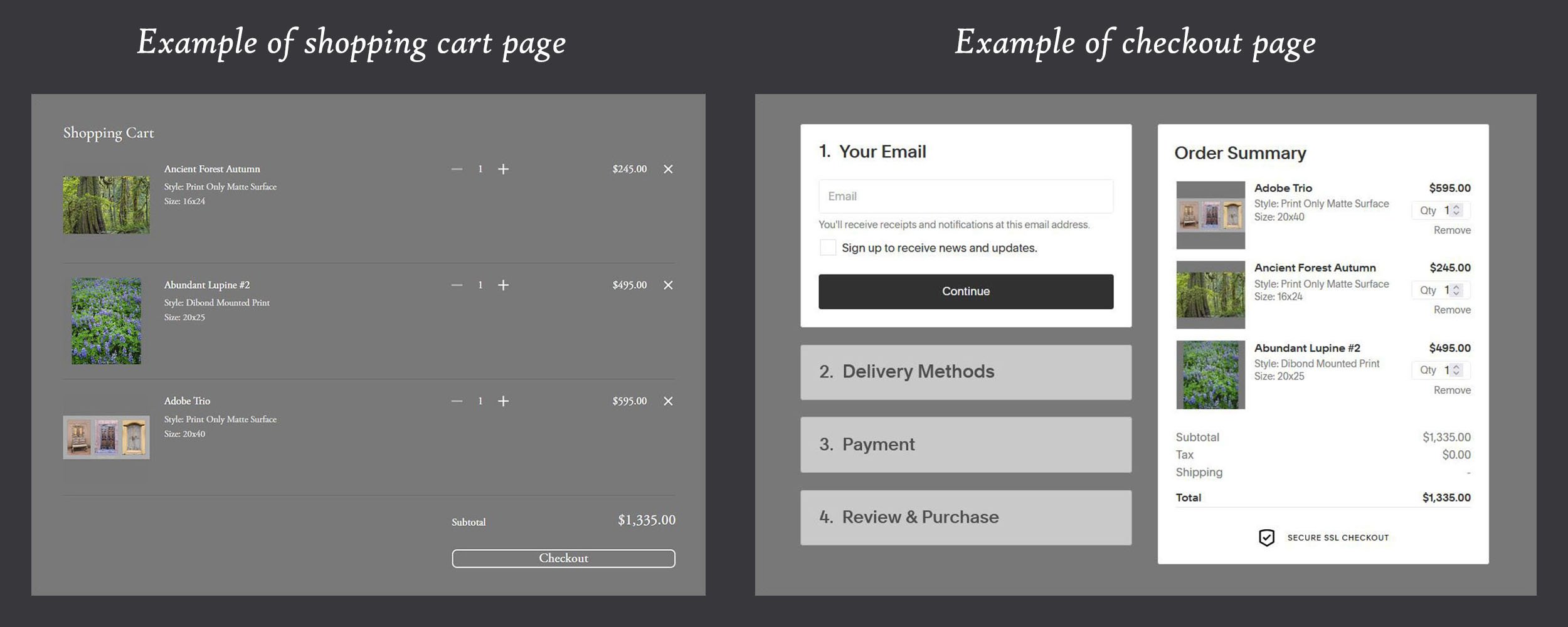Open Adobe Trio thumbnail in shopping cart
Image resolution: width=1568 pixels, height=627 pixels.
point(106,437)
